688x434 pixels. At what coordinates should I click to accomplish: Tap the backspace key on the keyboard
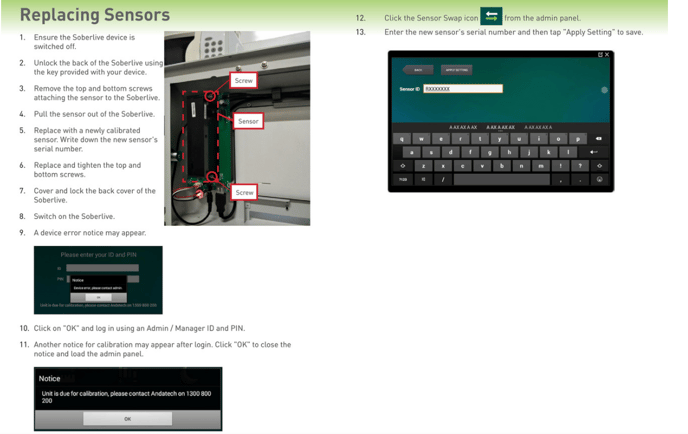[x=598, y=139]
